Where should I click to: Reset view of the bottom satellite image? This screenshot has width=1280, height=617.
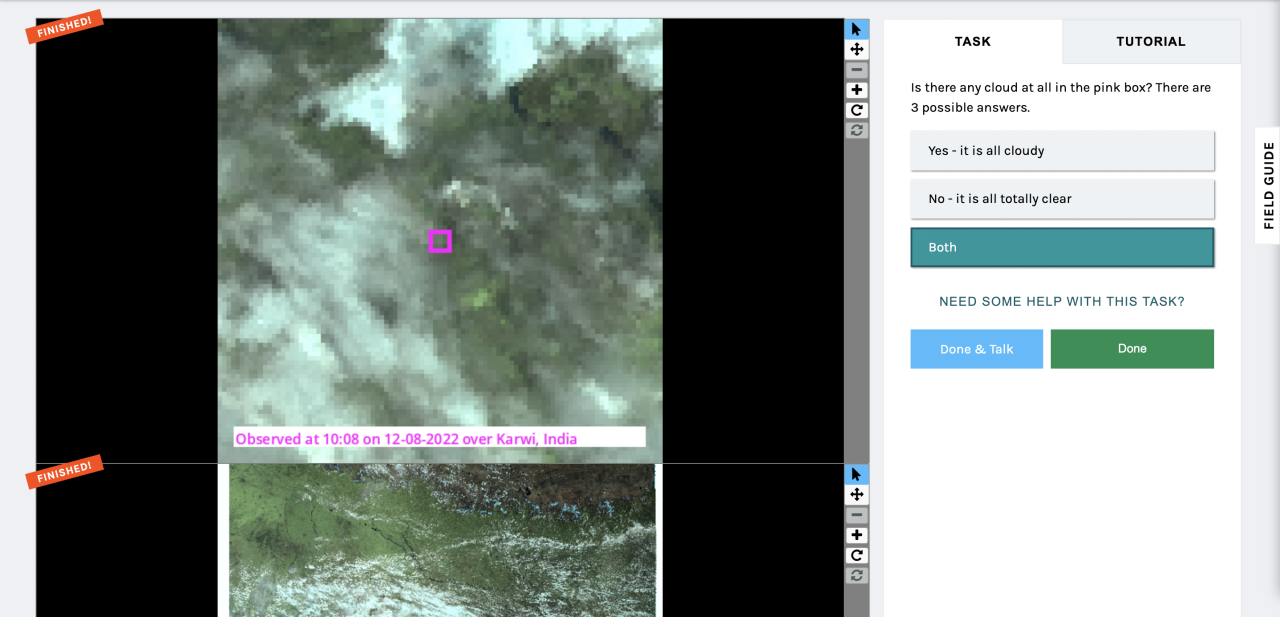[x=857, y=575]
